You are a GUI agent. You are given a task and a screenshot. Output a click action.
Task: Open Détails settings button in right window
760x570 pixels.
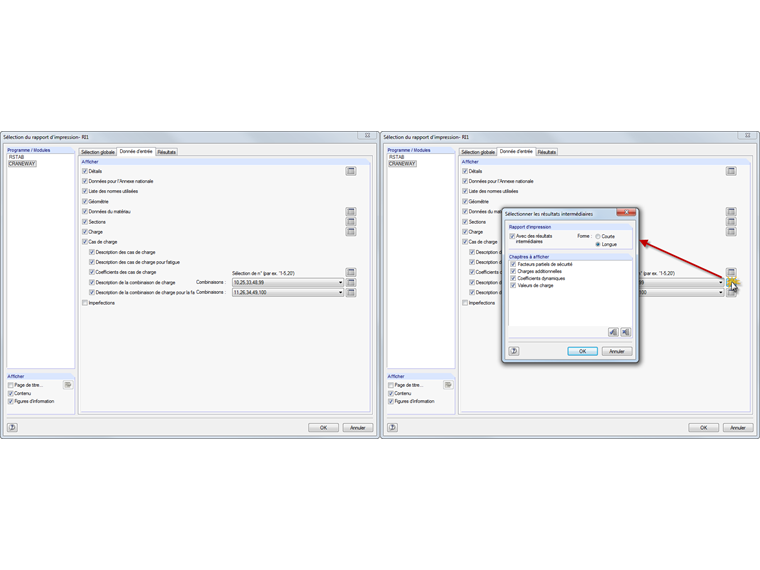[731, 171]
